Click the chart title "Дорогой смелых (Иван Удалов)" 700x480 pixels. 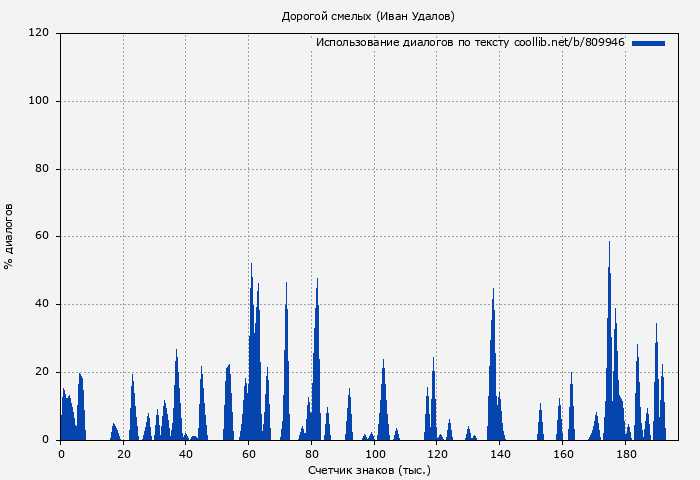(x=368, y=16)
